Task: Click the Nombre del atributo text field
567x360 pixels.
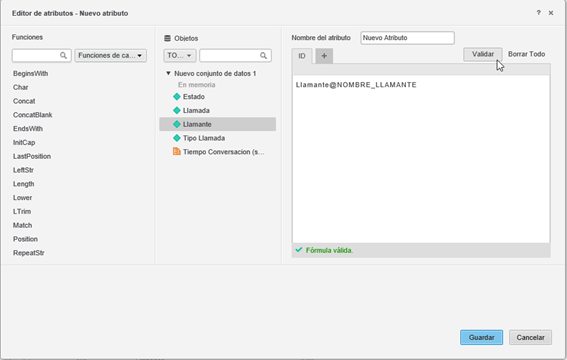Action: (407, 38)
